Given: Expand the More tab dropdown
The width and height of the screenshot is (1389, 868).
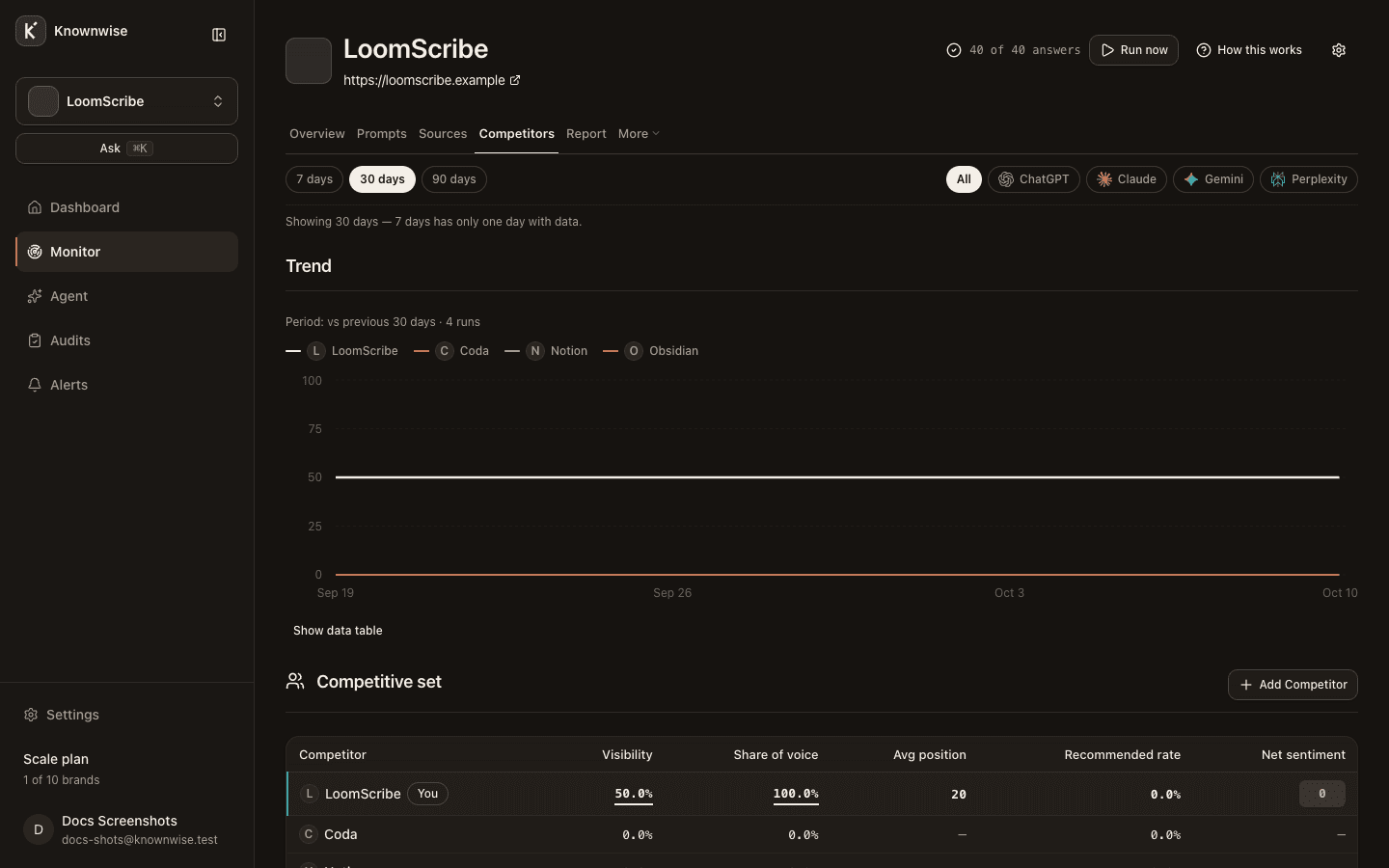Looking at the screenshot, I should coord(639,134).
